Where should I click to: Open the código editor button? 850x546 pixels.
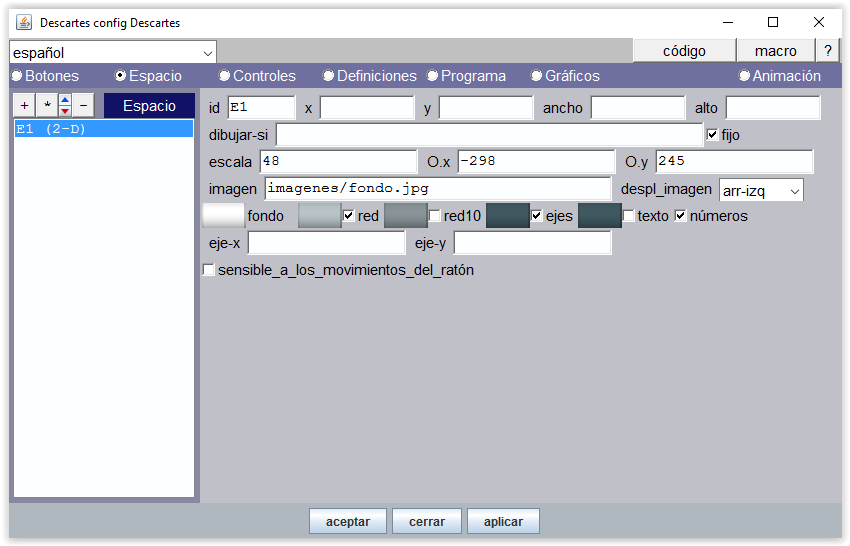point(684,51)
